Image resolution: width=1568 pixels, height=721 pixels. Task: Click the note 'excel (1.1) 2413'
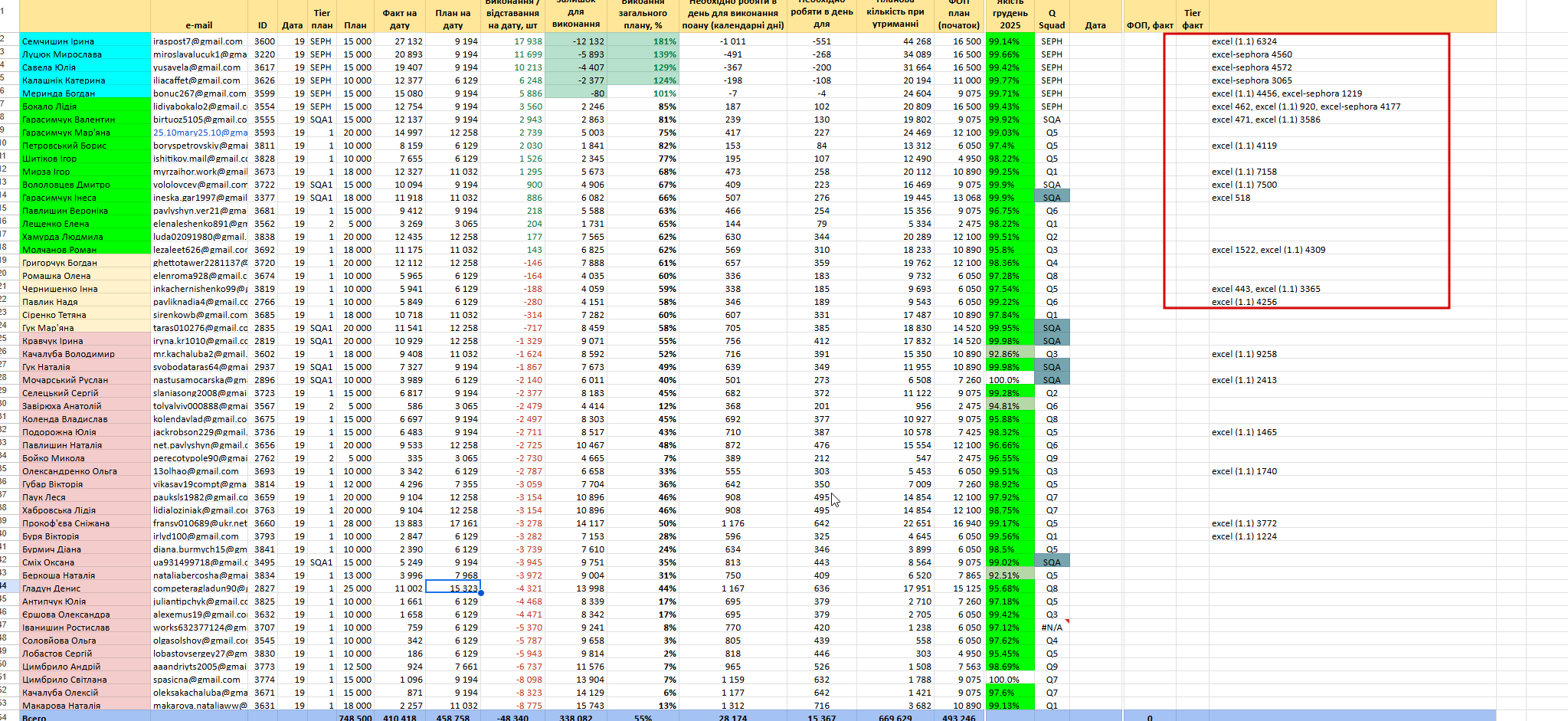[x=1244, y=380]
